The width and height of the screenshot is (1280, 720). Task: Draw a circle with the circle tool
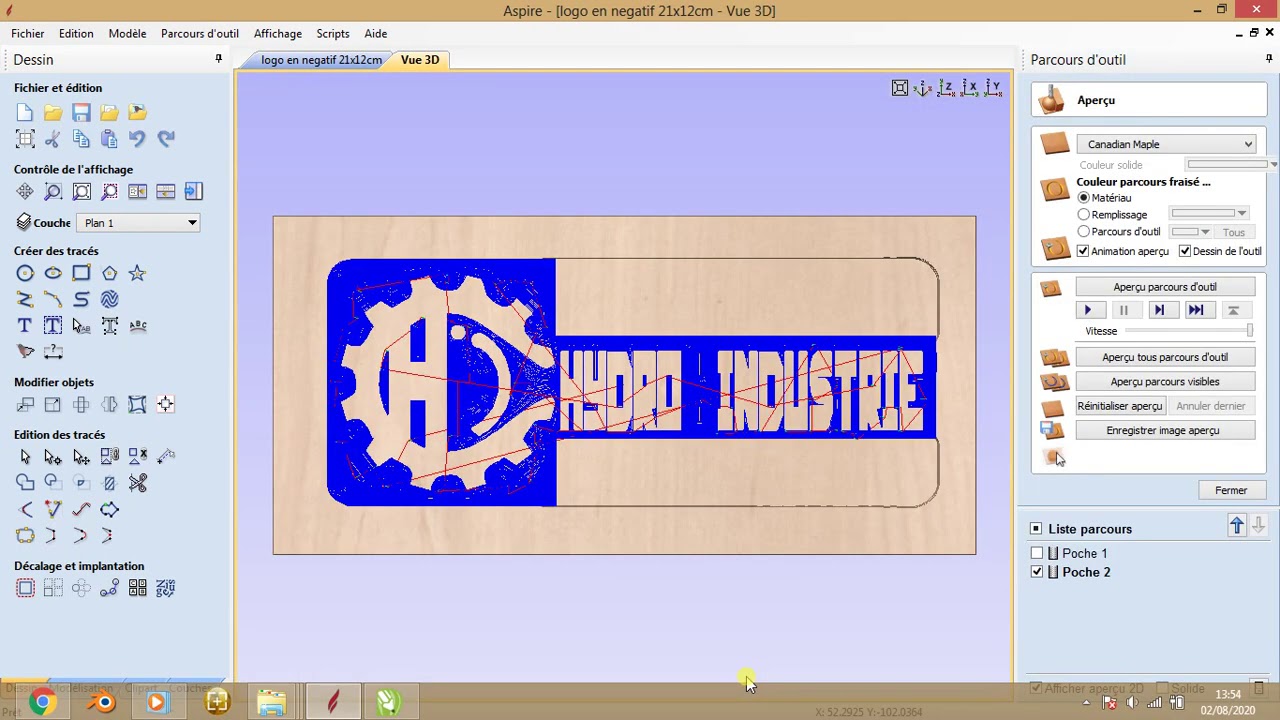25,273
